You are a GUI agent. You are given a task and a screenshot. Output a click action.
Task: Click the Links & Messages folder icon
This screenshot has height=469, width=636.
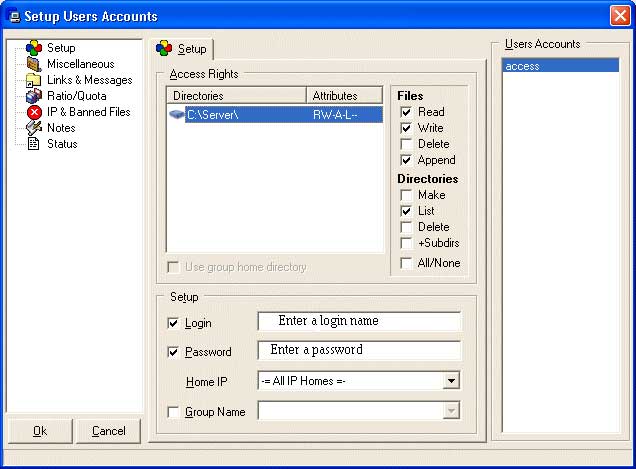coord(34,80)
